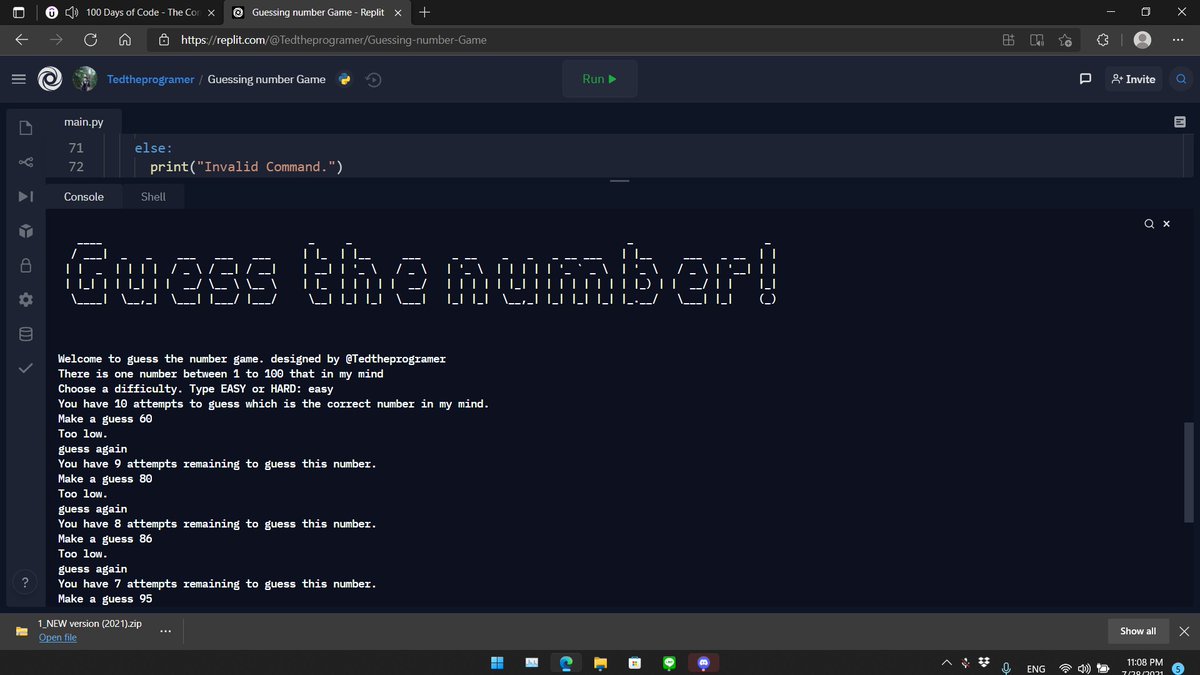Viewport: 1200px width, 675px height.
Task: Click the Run button
Action: (x=599, y=78)
